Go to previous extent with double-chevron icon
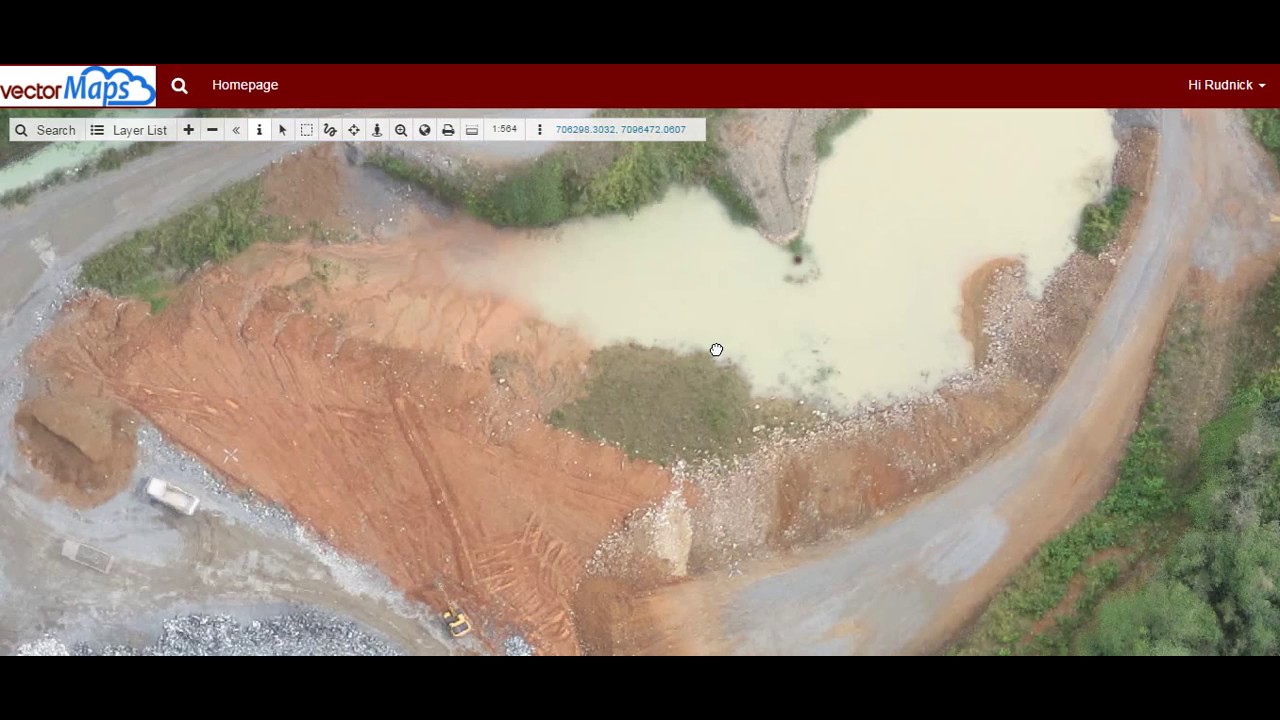Viewport: 1280px width, 720px height. (236, 130)
